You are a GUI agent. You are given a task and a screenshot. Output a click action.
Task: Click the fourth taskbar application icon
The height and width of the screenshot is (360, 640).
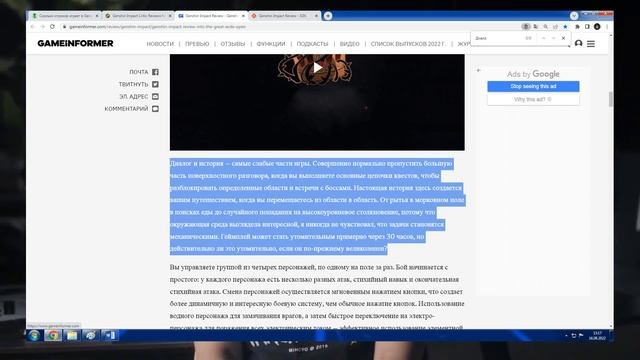[91, 336]
